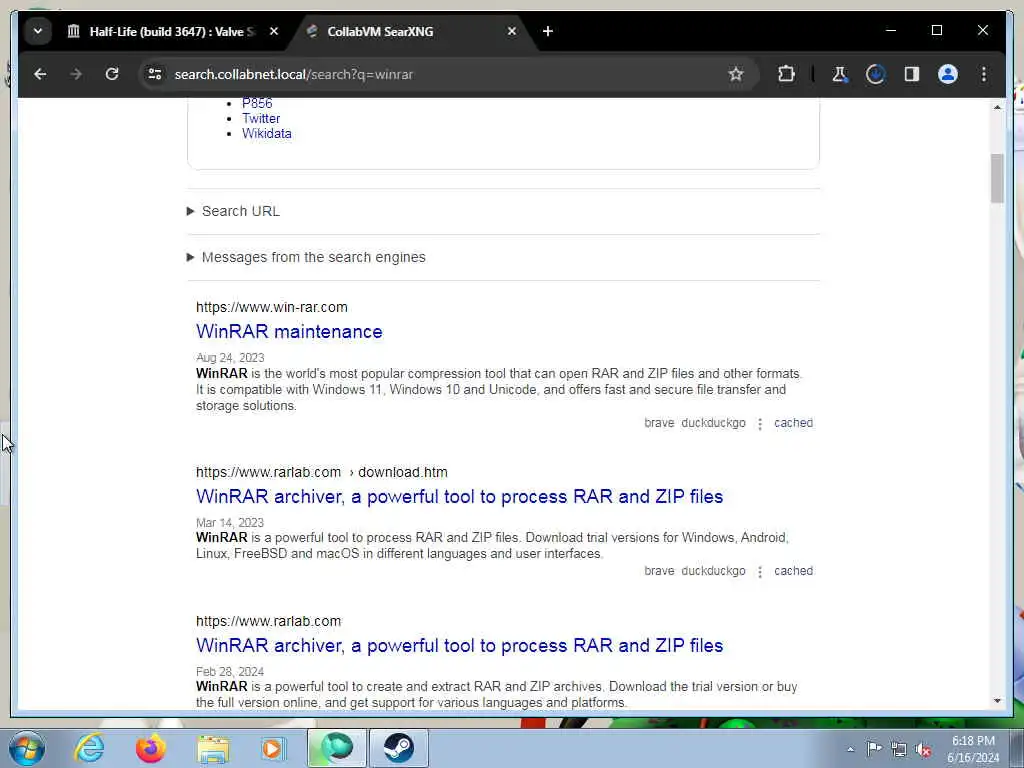
Task: Open cached copy of WinRAR maintenance result
Action: point(793,423)
